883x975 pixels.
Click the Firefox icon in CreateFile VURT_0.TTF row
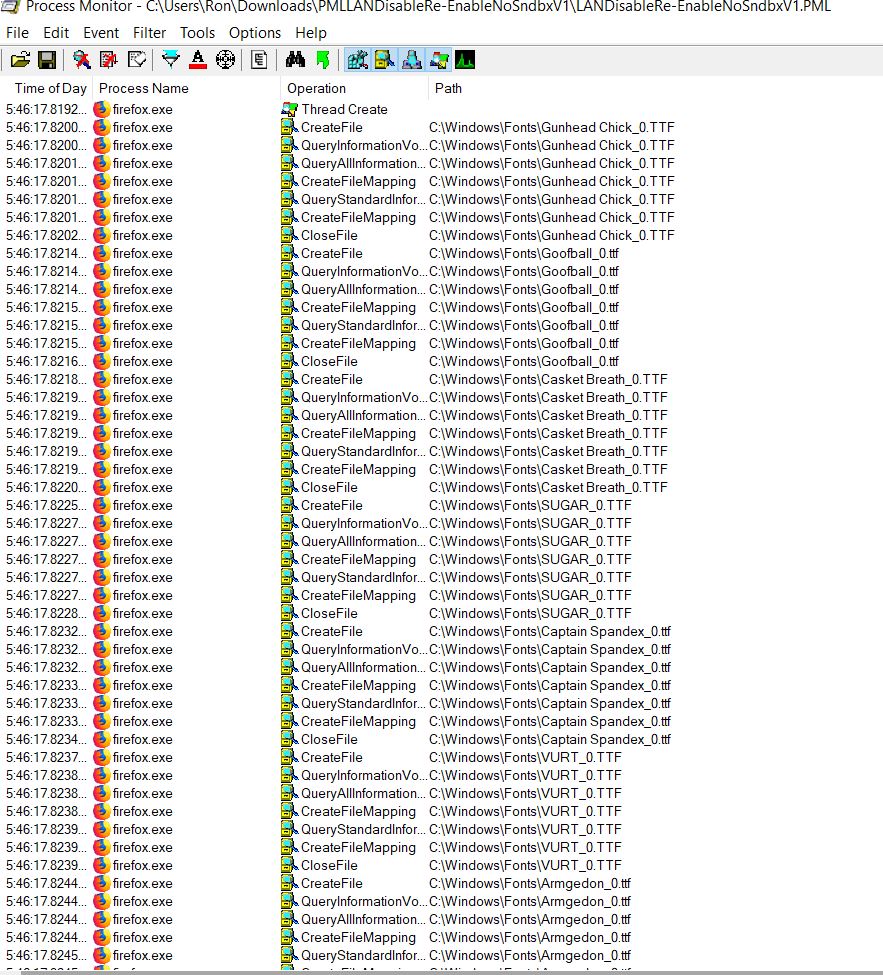[101, 758]
